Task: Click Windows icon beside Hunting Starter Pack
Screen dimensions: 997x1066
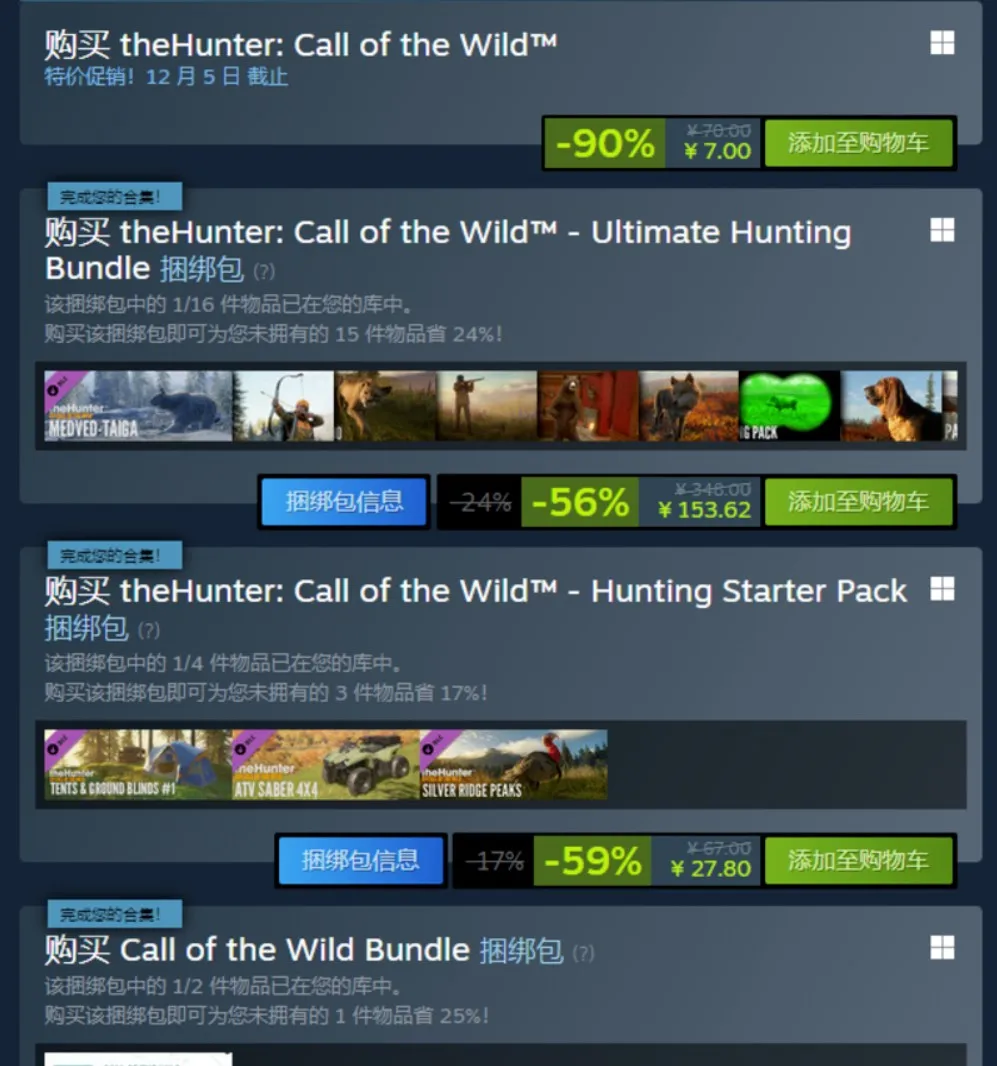Action: click(942, 589)
